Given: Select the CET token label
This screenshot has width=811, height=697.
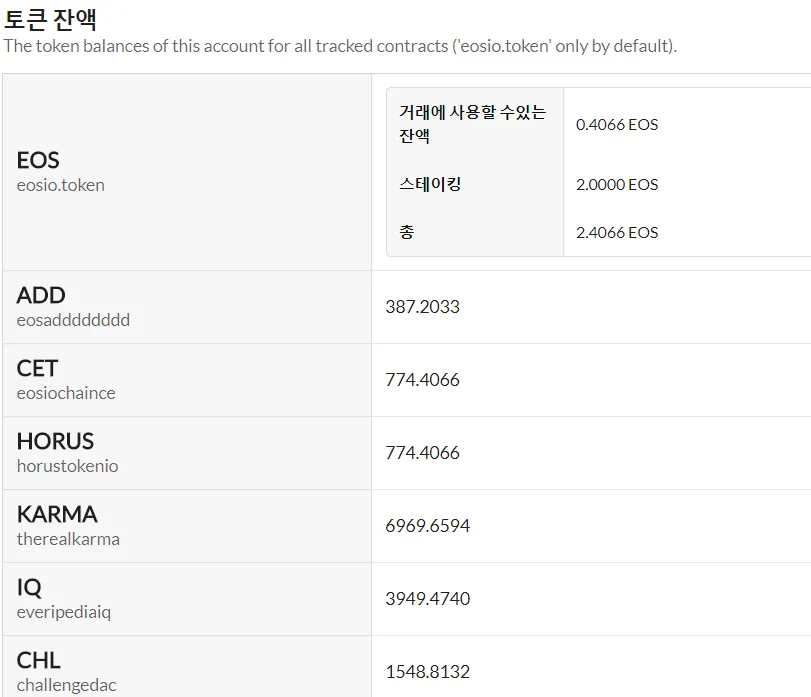Looking at the screenshot, I should [x=37, y=369].
